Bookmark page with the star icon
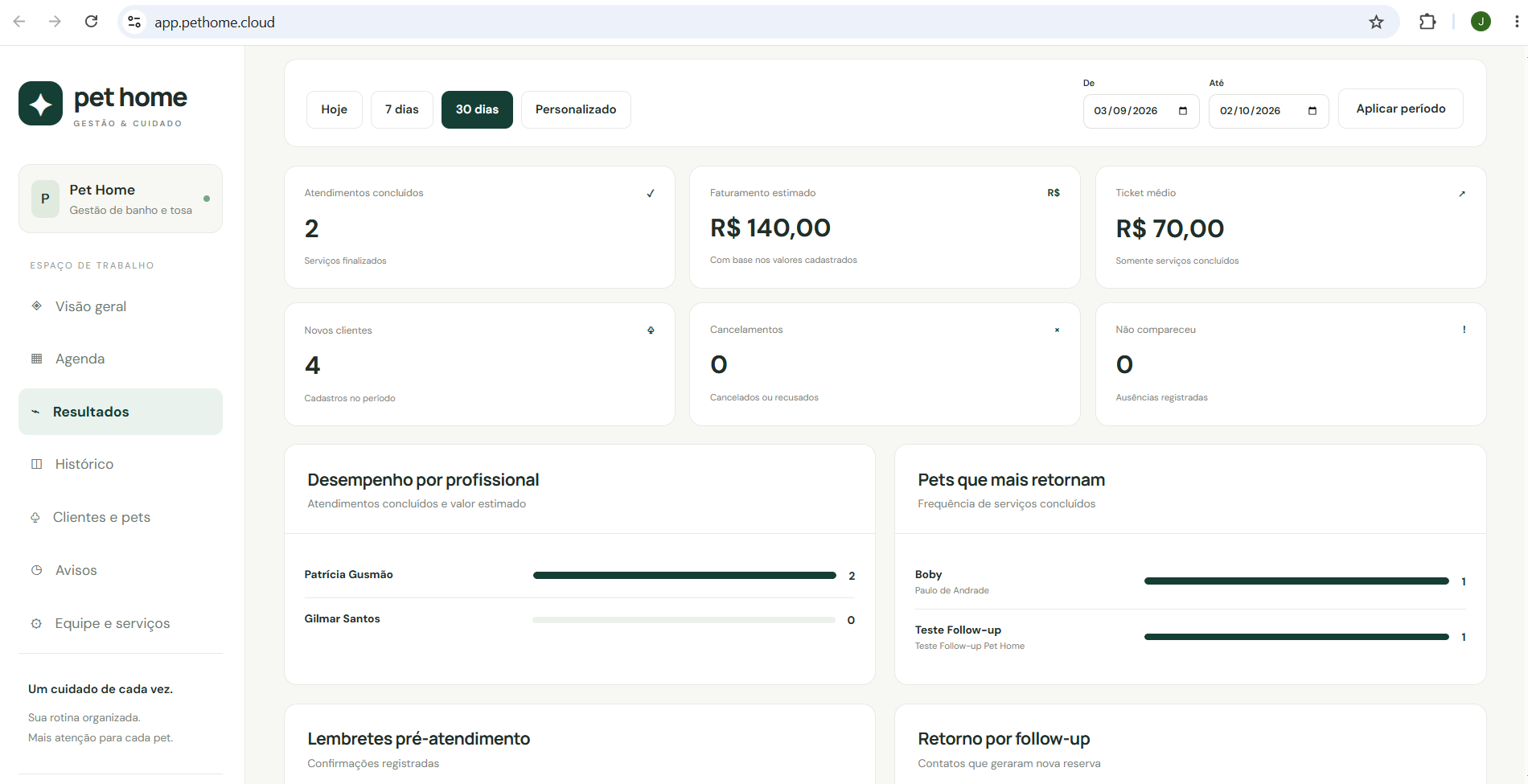This screenshot has width=1528, height=784. (x=1376, y=22)
